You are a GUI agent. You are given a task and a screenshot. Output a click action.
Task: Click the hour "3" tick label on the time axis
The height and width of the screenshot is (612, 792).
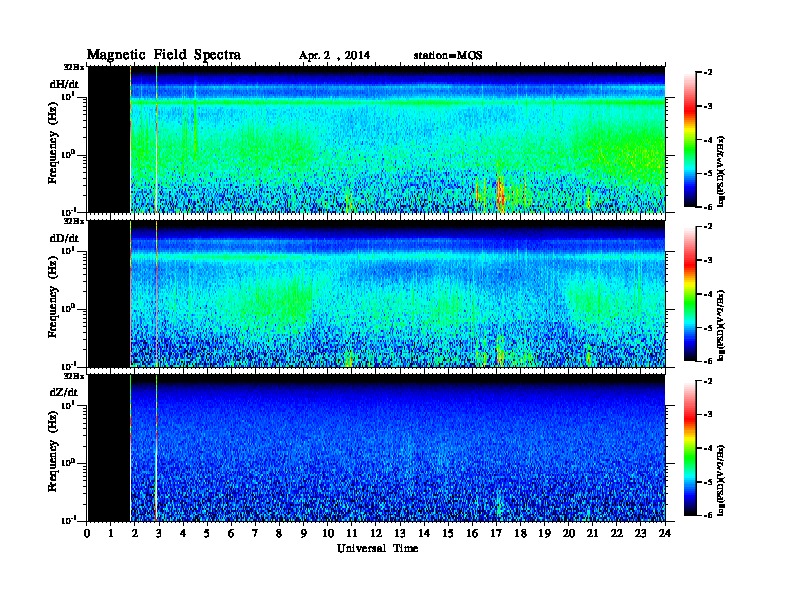[159, 533]
